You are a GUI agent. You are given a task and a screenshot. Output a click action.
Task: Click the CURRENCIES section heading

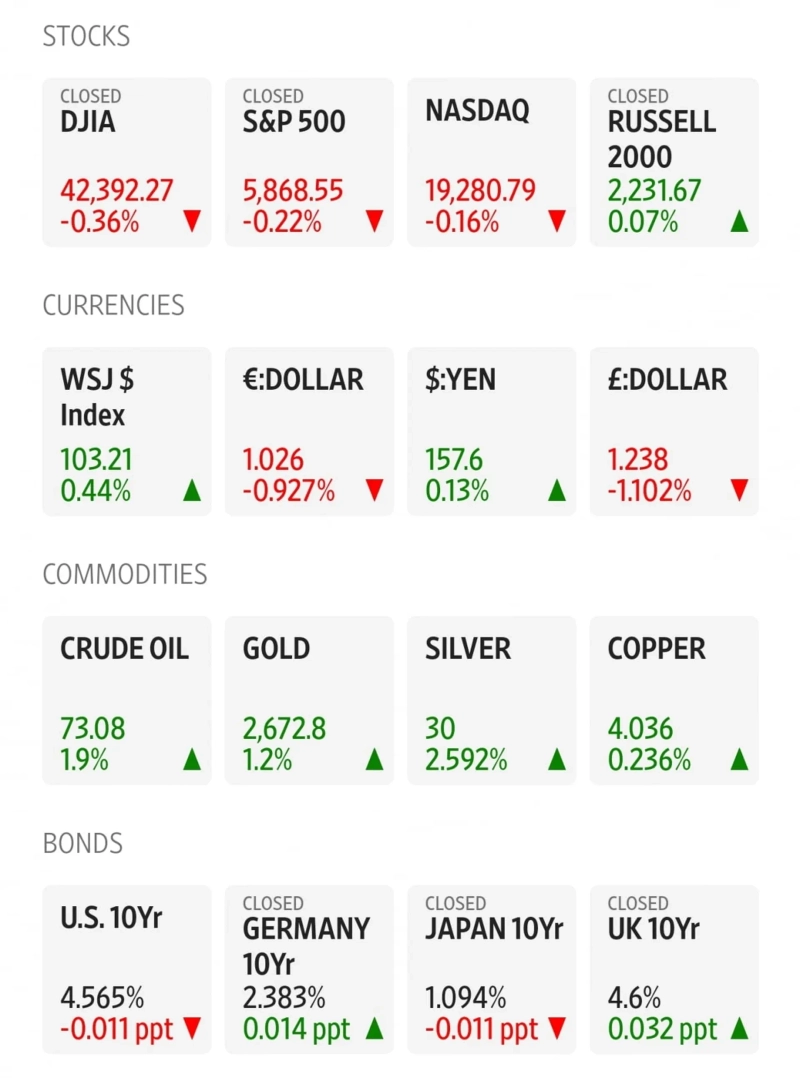(x=113, y=306)
